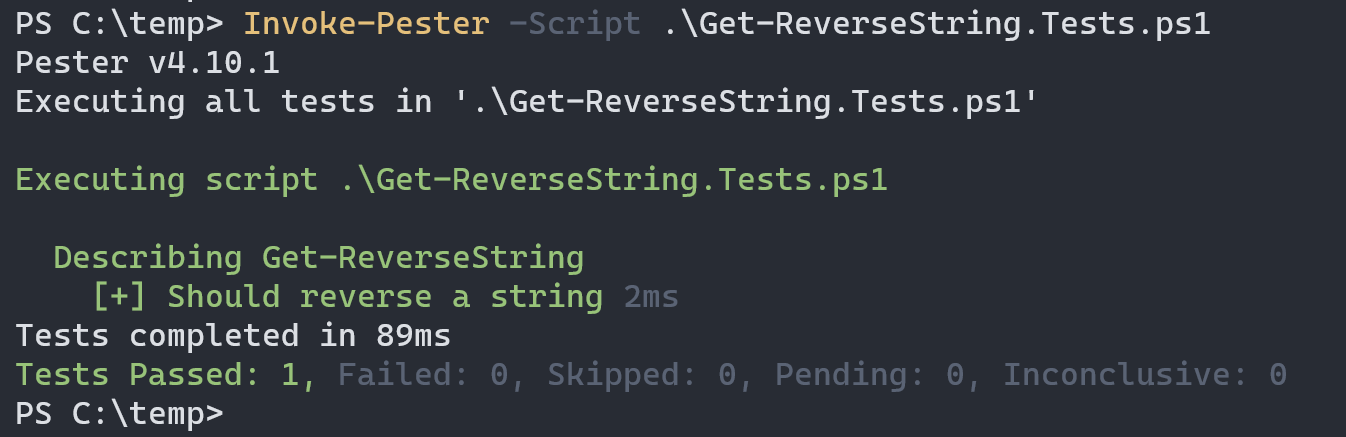Click the green .\Get-ReverseString.Tests.ps1 script path

coord(603,180)
